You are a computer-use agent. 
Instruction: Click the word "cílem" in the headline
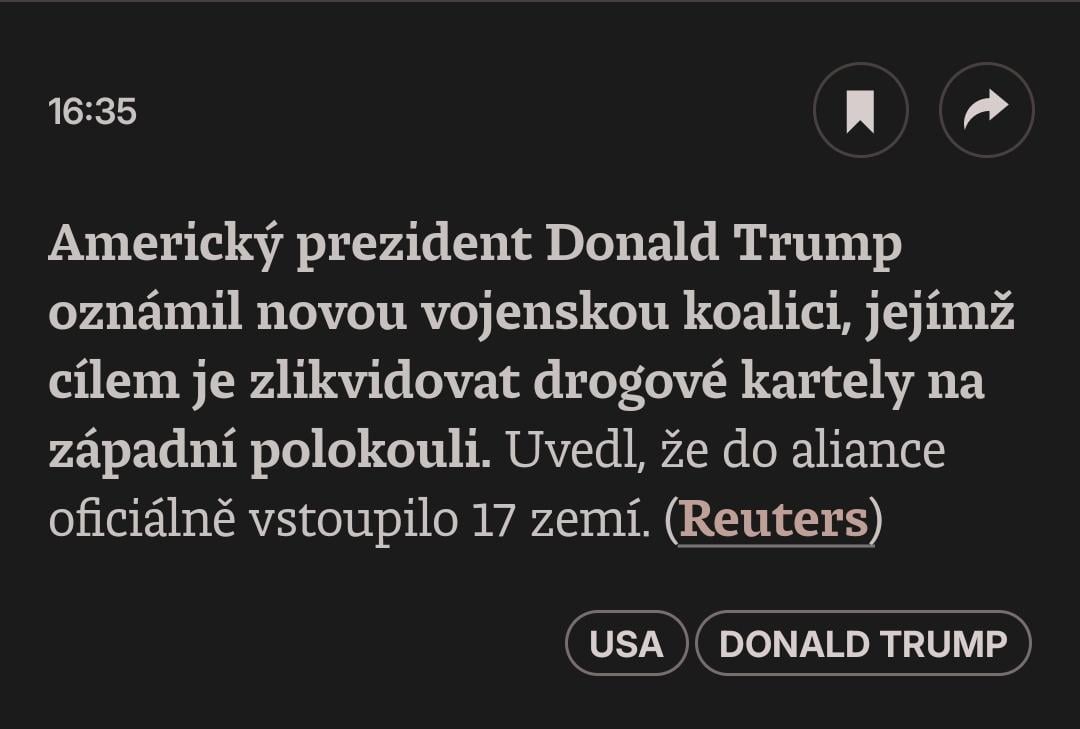[x=107, y=382]
